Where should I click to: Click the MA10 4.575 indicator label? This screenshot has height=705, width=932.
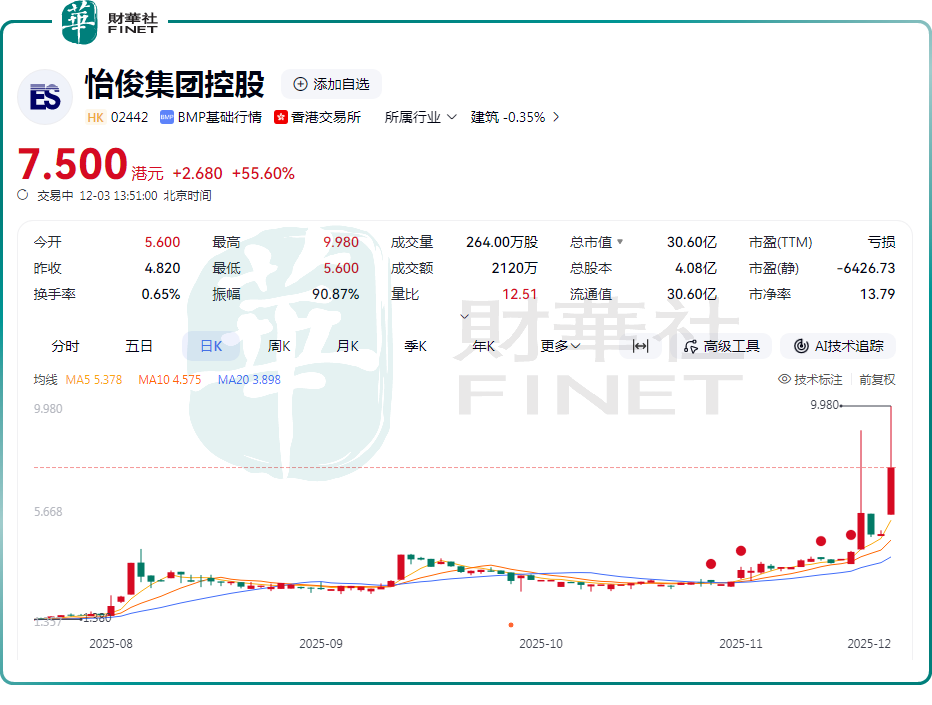(169, 379)
